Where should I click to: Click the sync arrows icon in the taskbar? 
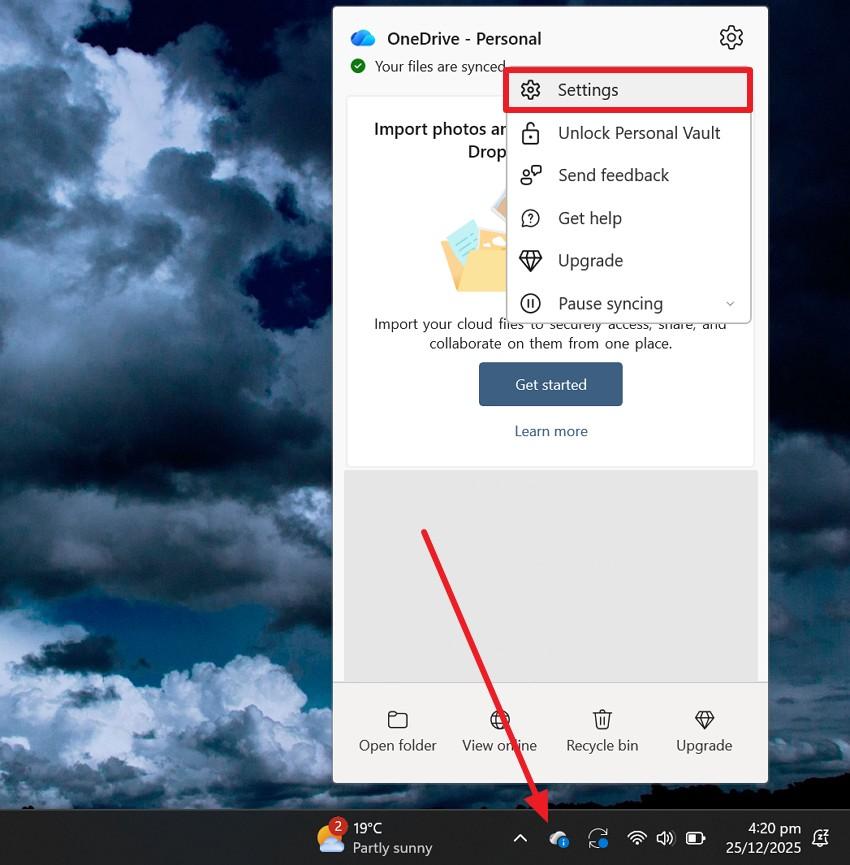[598, 838]
